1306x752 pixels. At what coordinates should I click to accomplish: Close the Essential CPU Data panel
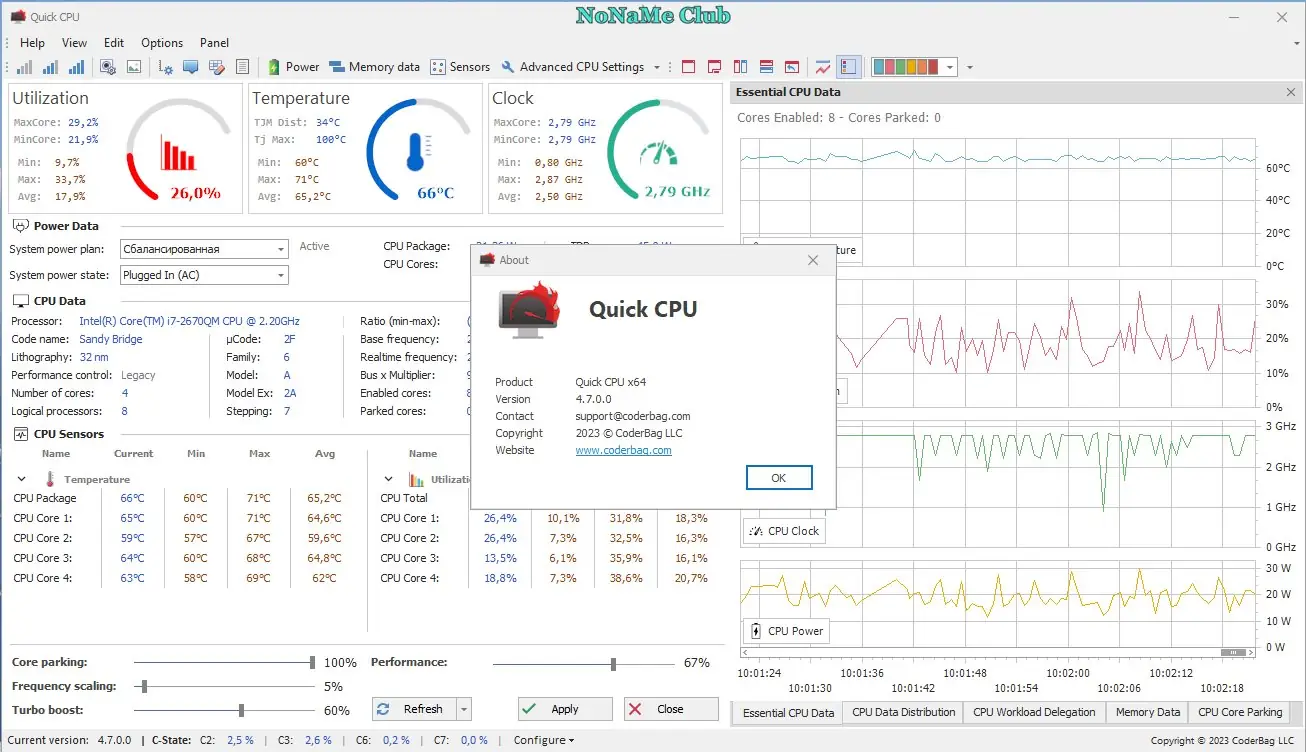click(x=1291, y=92)
